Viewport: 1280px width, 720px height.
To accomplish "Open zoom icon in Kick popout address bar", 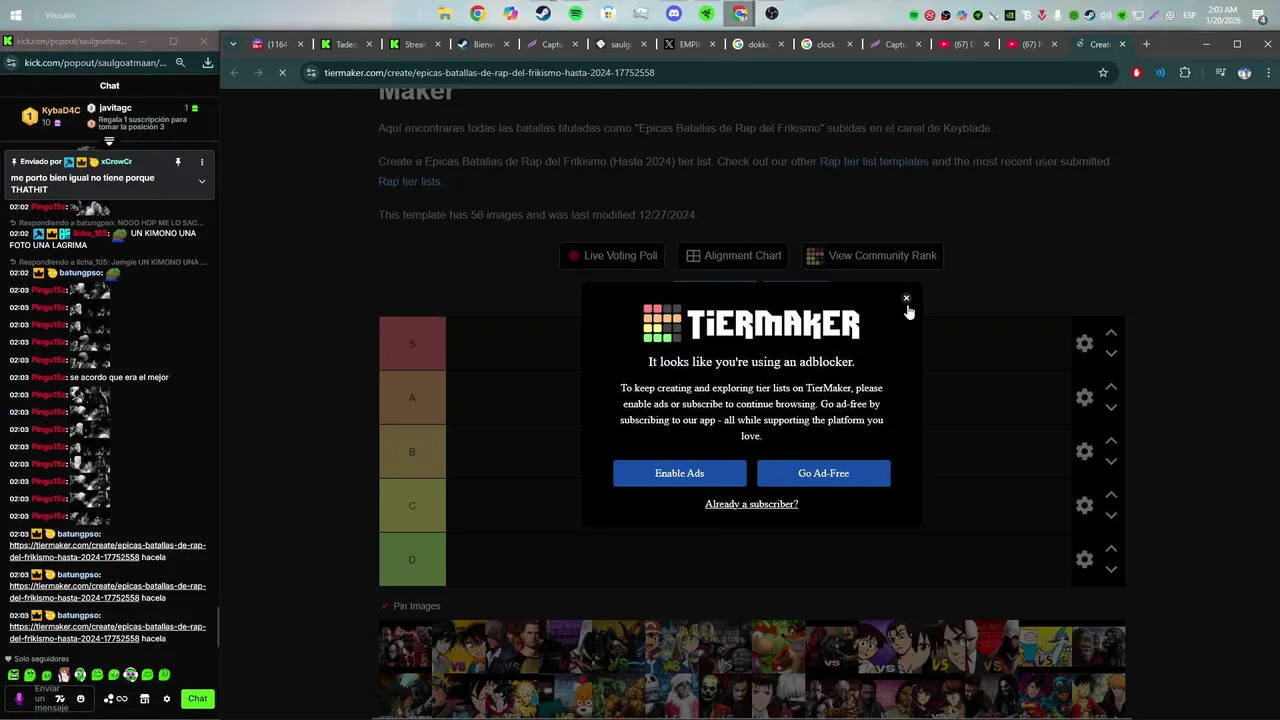I will pyautogui.click(x=180, y=62).
